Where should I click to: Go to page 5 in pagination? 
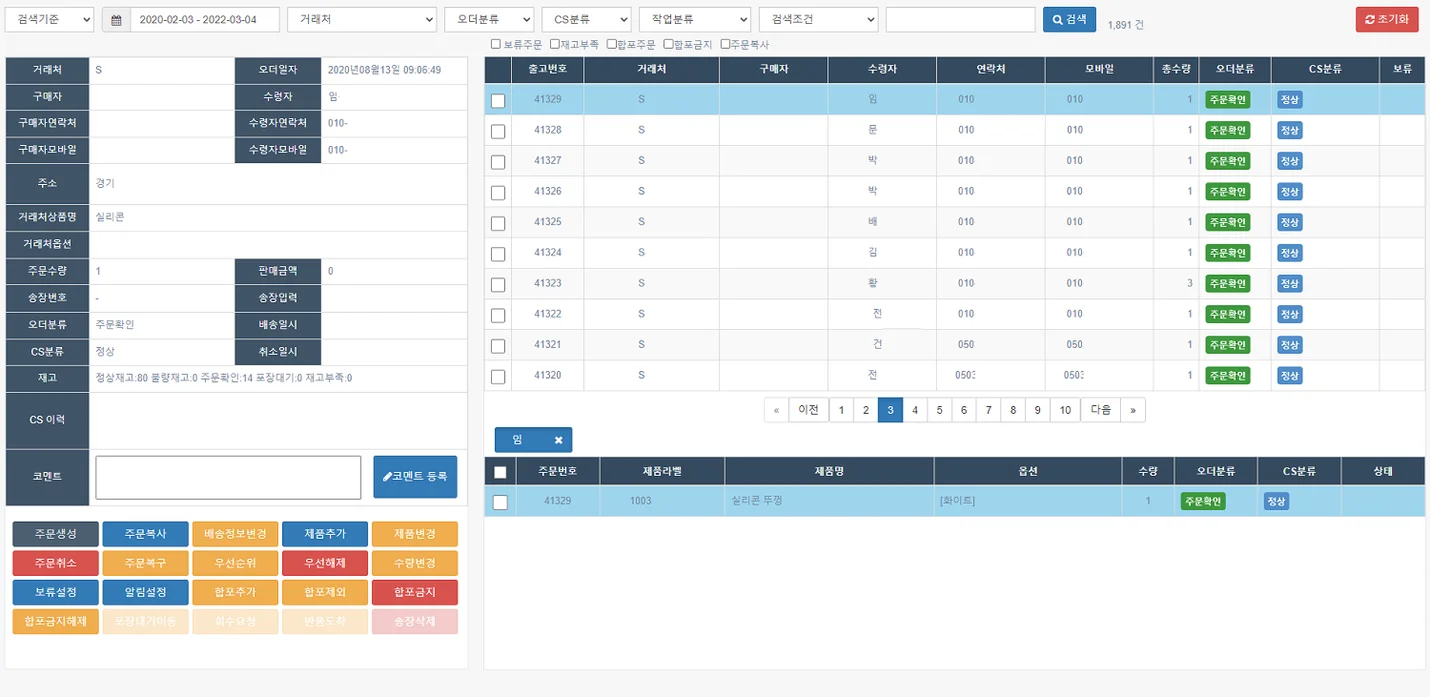(x=939, y=410)
